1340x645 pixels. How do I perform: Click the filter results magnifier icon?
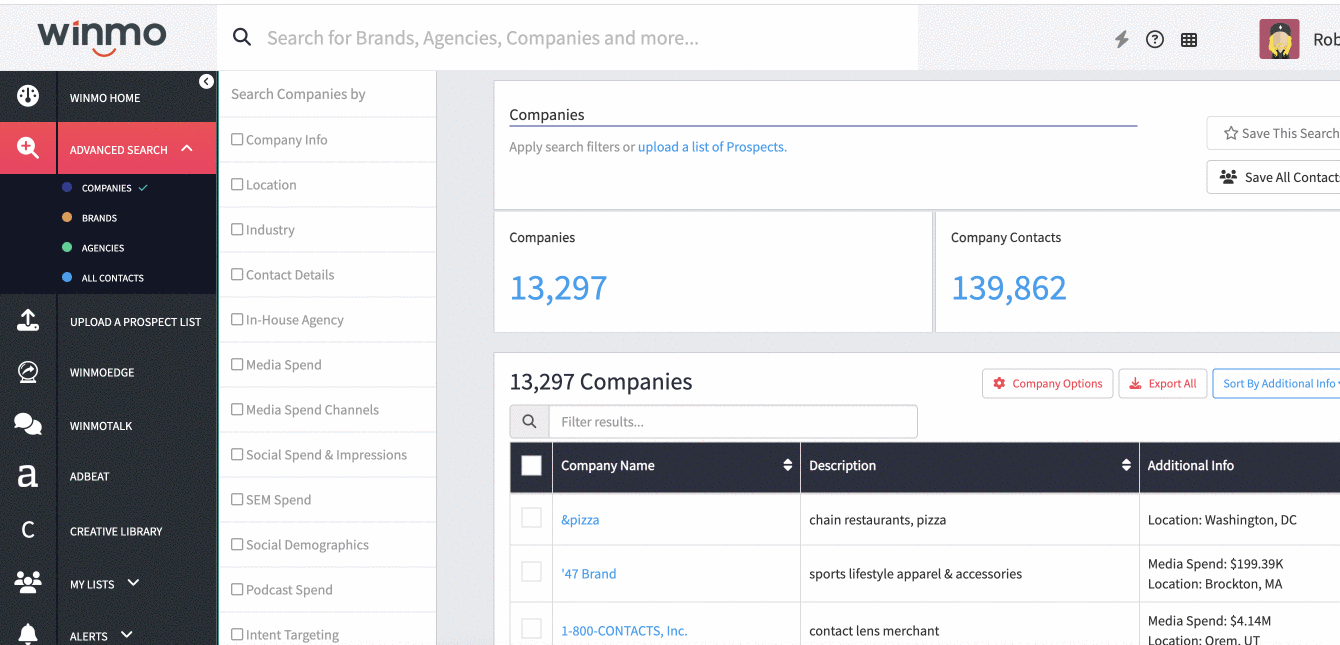pos(529,422)
